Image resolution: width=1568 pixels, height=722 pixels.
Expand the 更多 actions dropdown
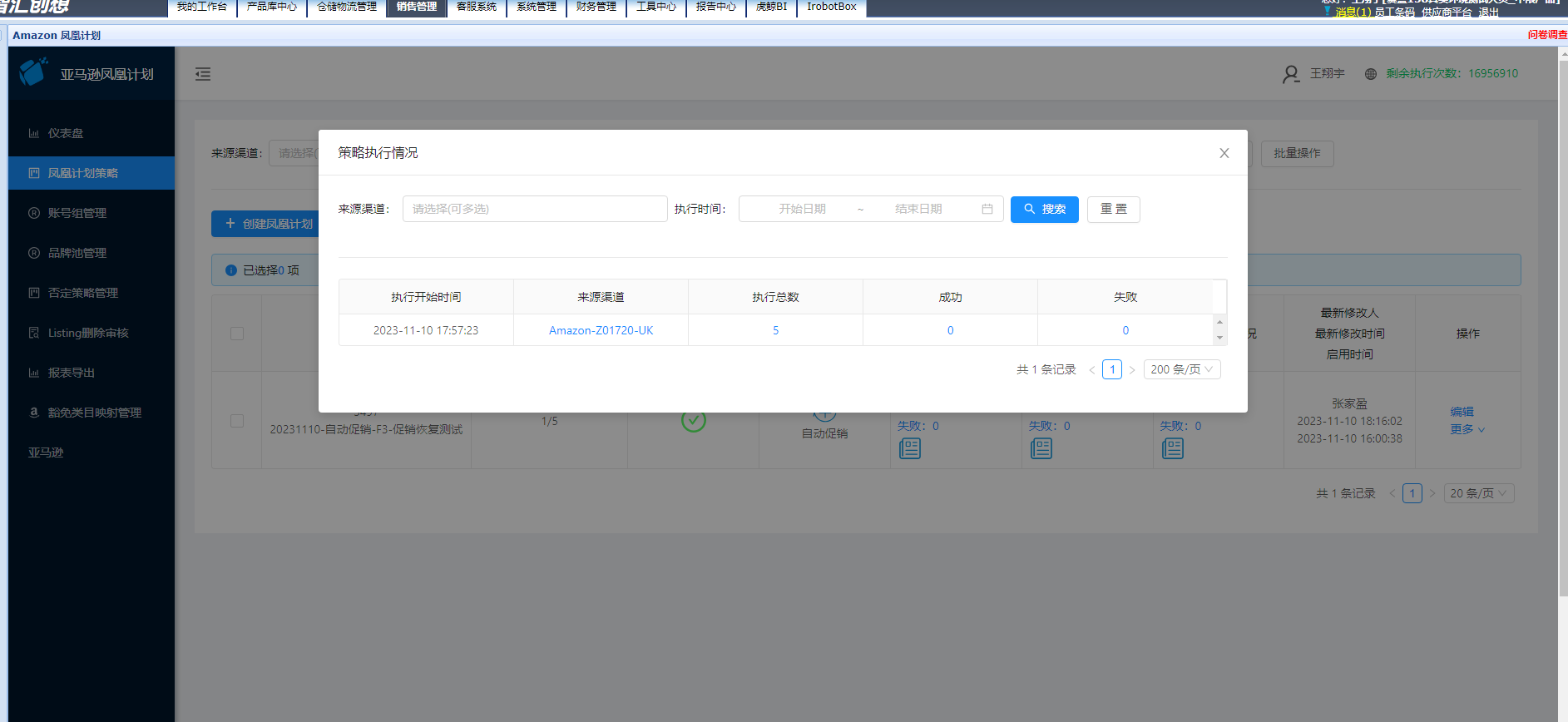click(x=1467, y=429)
